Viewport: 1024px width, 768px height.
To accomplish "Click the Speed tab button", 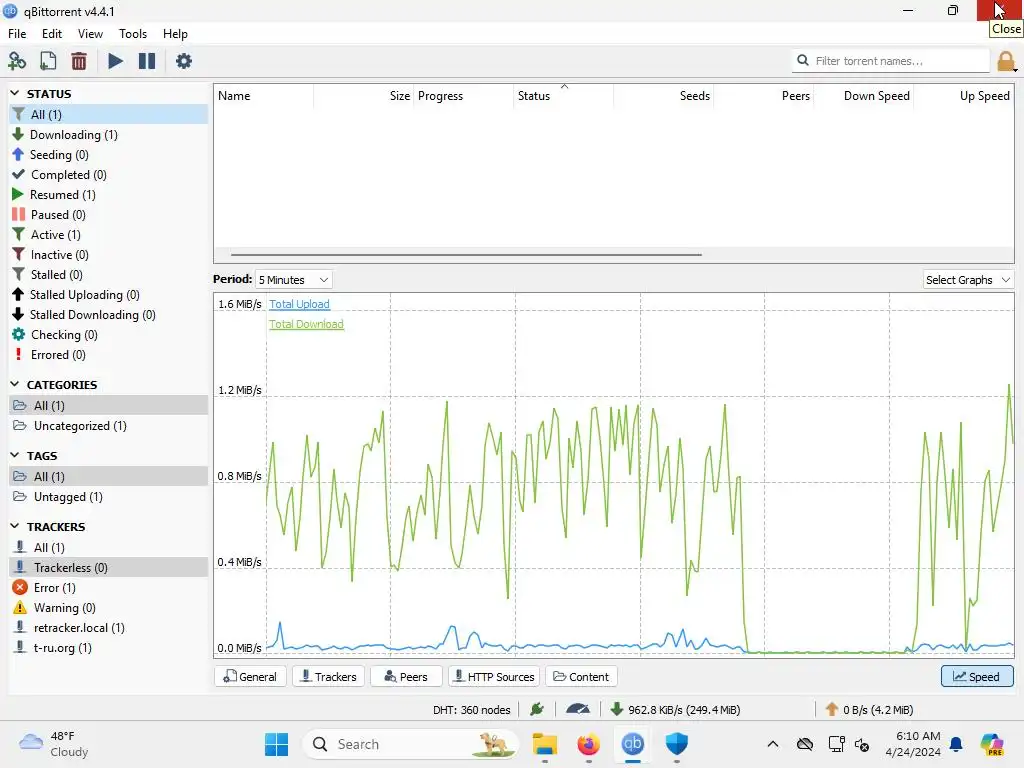I will tap(977, 677).
